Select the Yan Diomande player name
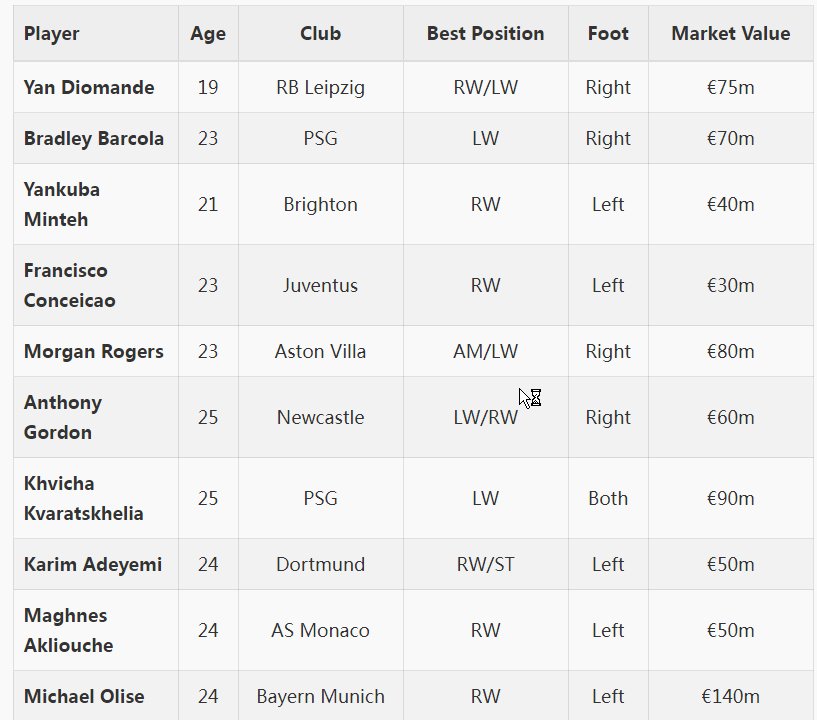Screen dimensions: 817x720 [89, 87]
